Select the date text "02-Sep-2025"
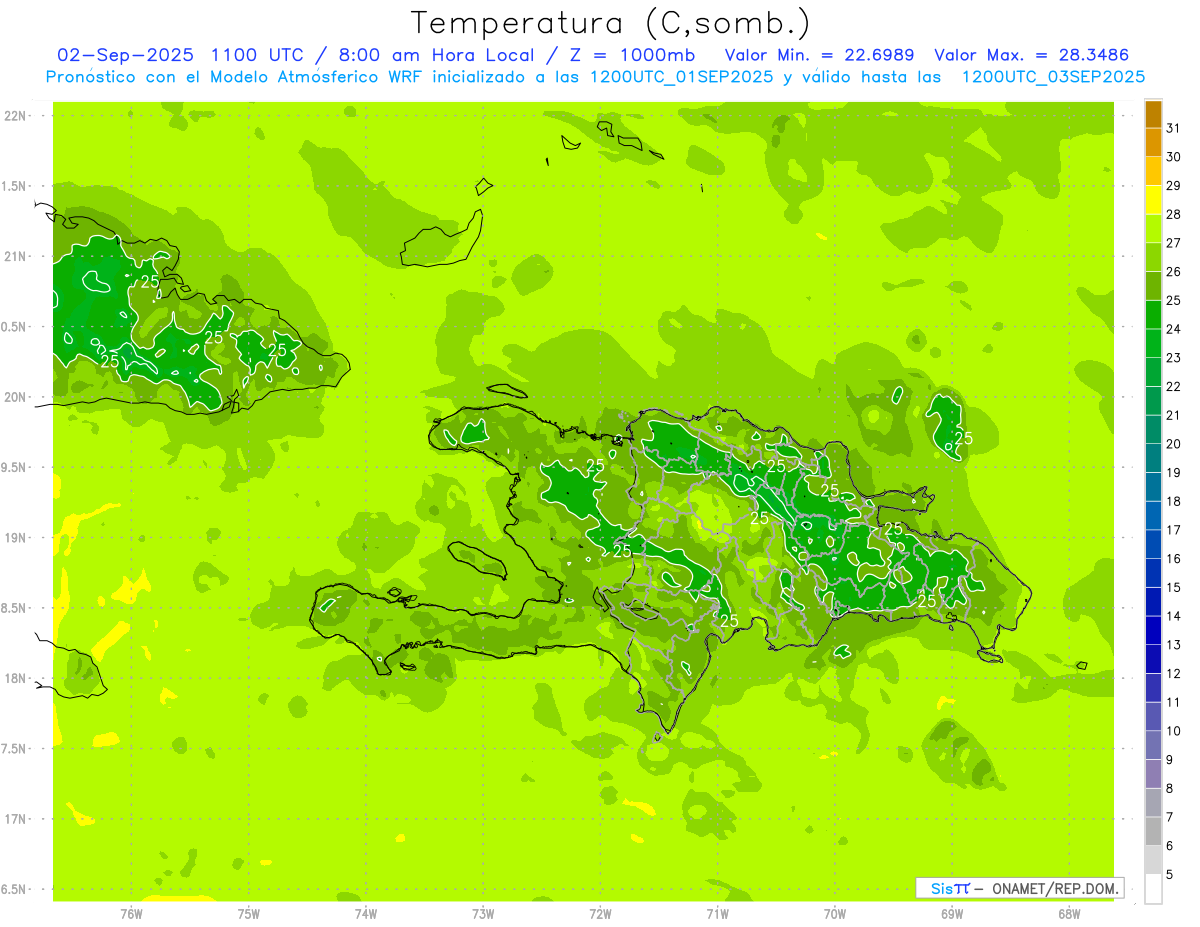 (x=127, y=55)
